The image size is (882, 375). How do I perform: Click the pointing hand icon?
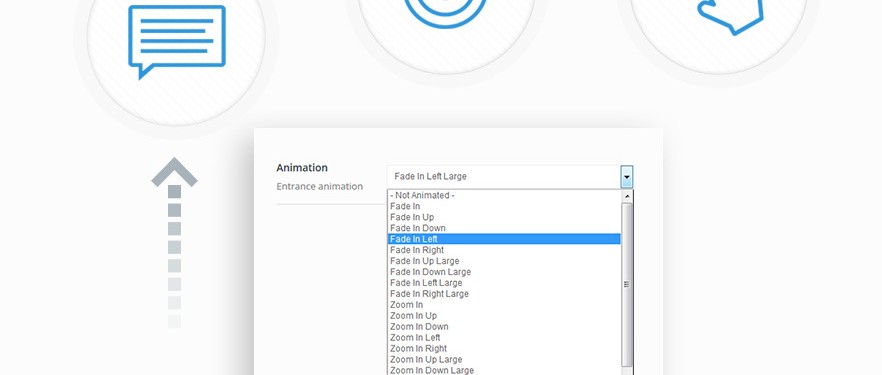tap(731, 16)
